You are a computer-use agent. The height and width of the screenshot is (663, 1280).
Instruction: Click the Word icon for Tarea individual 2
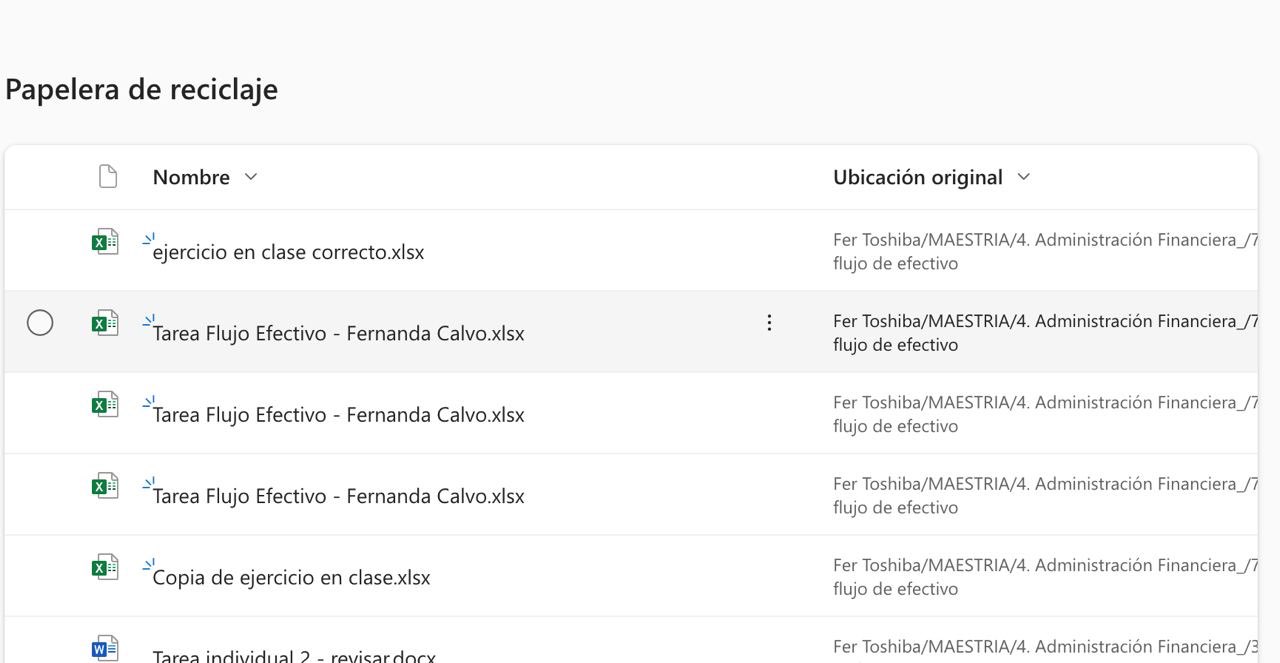[105, 648]
